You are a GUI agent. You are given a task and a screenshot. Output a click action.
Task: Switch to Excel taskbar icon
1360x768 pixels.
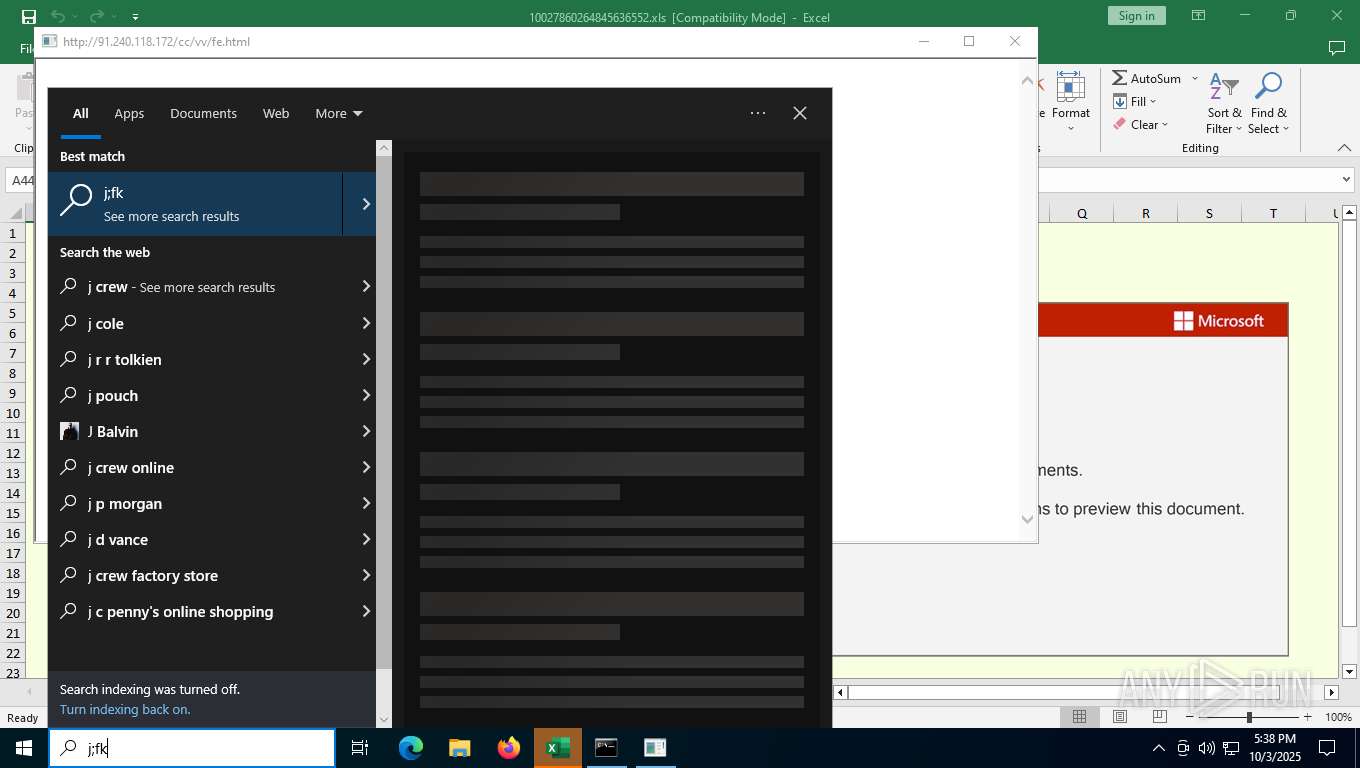[558, 748]
